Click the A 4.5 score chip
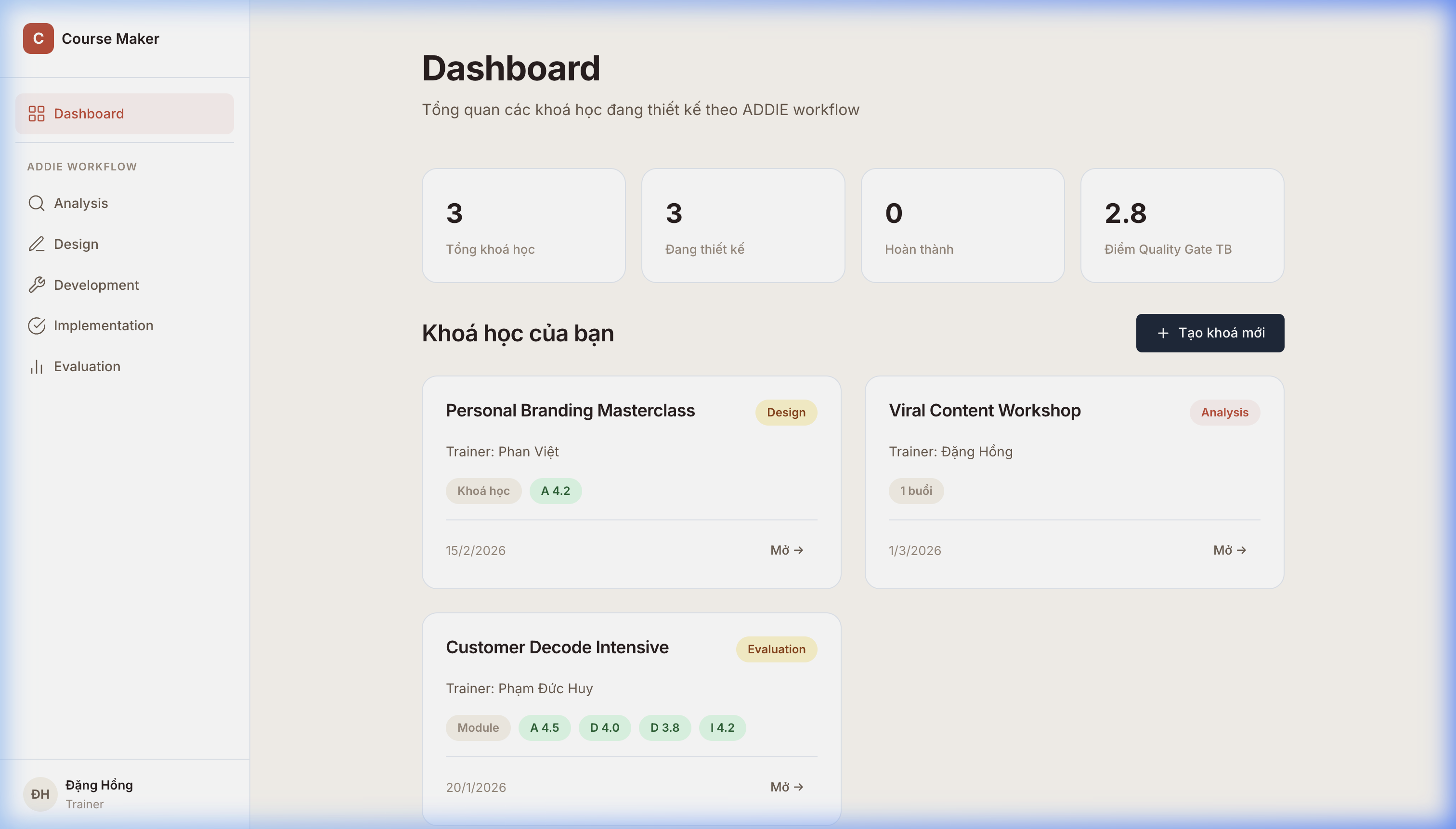This screenshot has height=829, width=1456. 545,727
